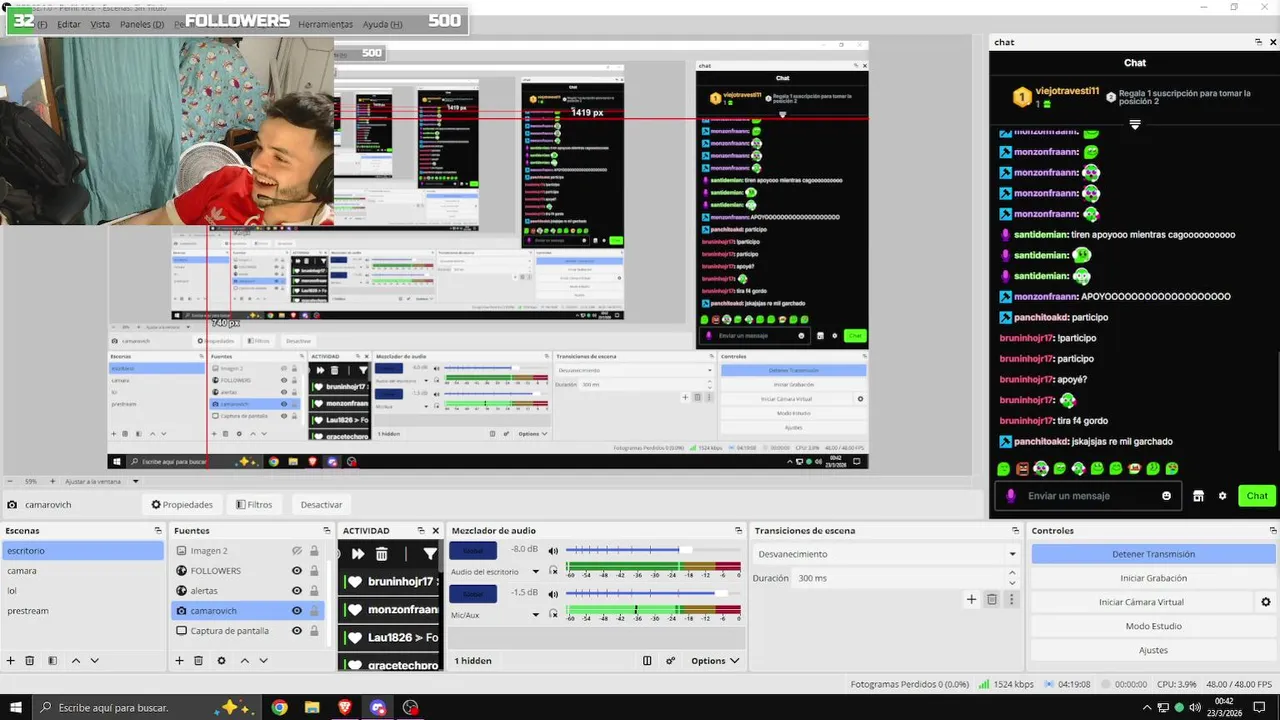Open the chat shop icon
Screen dimensions: 1280x720
1198,496
